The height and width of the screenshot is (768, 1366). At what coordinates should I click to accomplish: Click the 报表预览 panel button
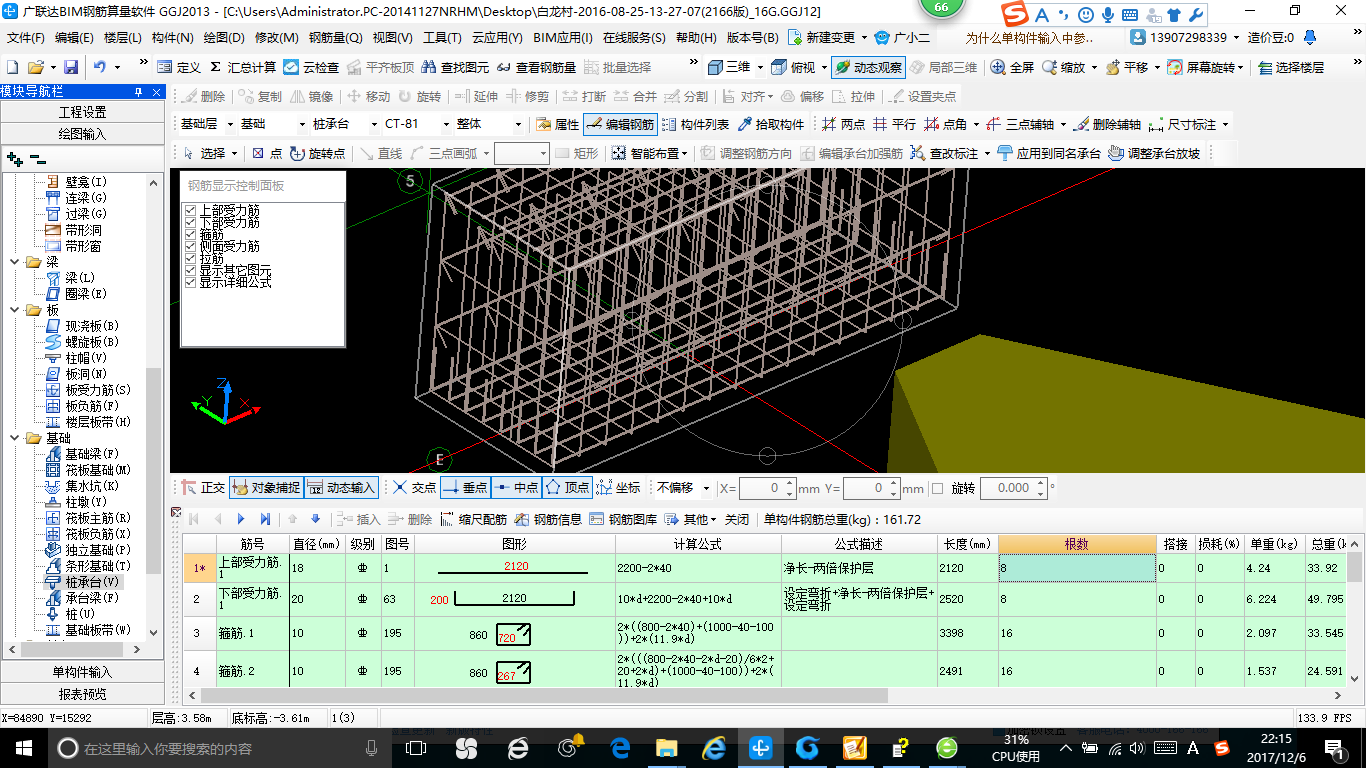(x=82, y=694)
